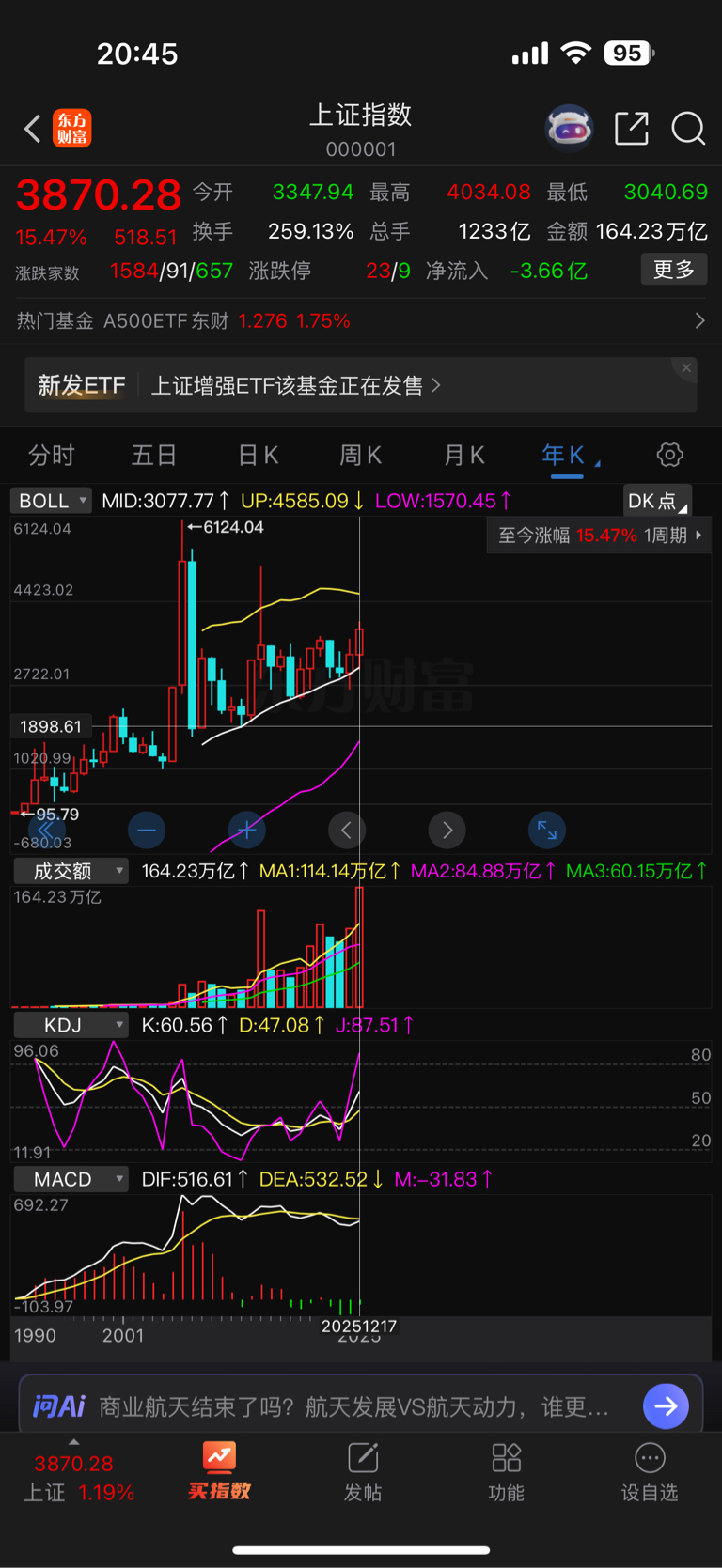Open the 功能 functions icon
Image resolution: width=722 pixels, height=1568 pixels.
506,1458
